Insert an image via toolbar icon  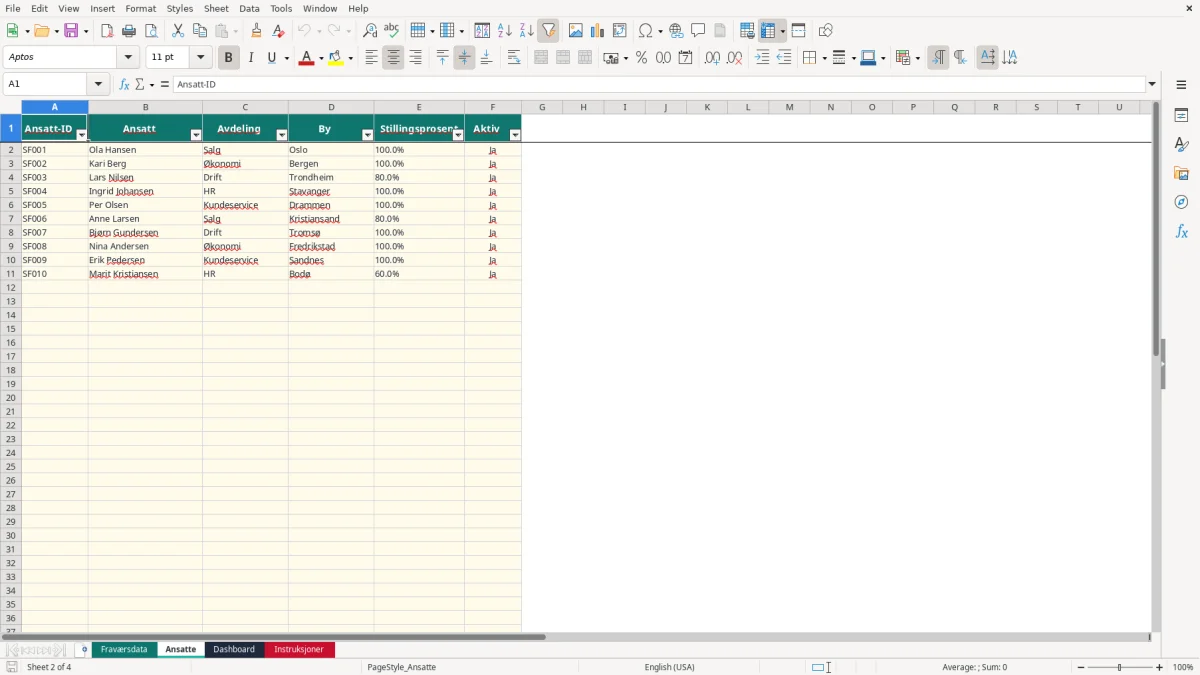pyautogui.click(x=576, y=31)
